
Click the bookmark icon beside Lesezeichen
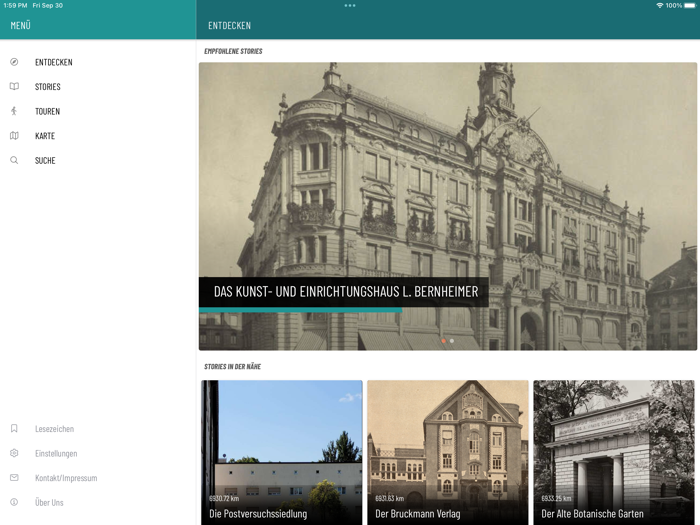coord(14,428)
